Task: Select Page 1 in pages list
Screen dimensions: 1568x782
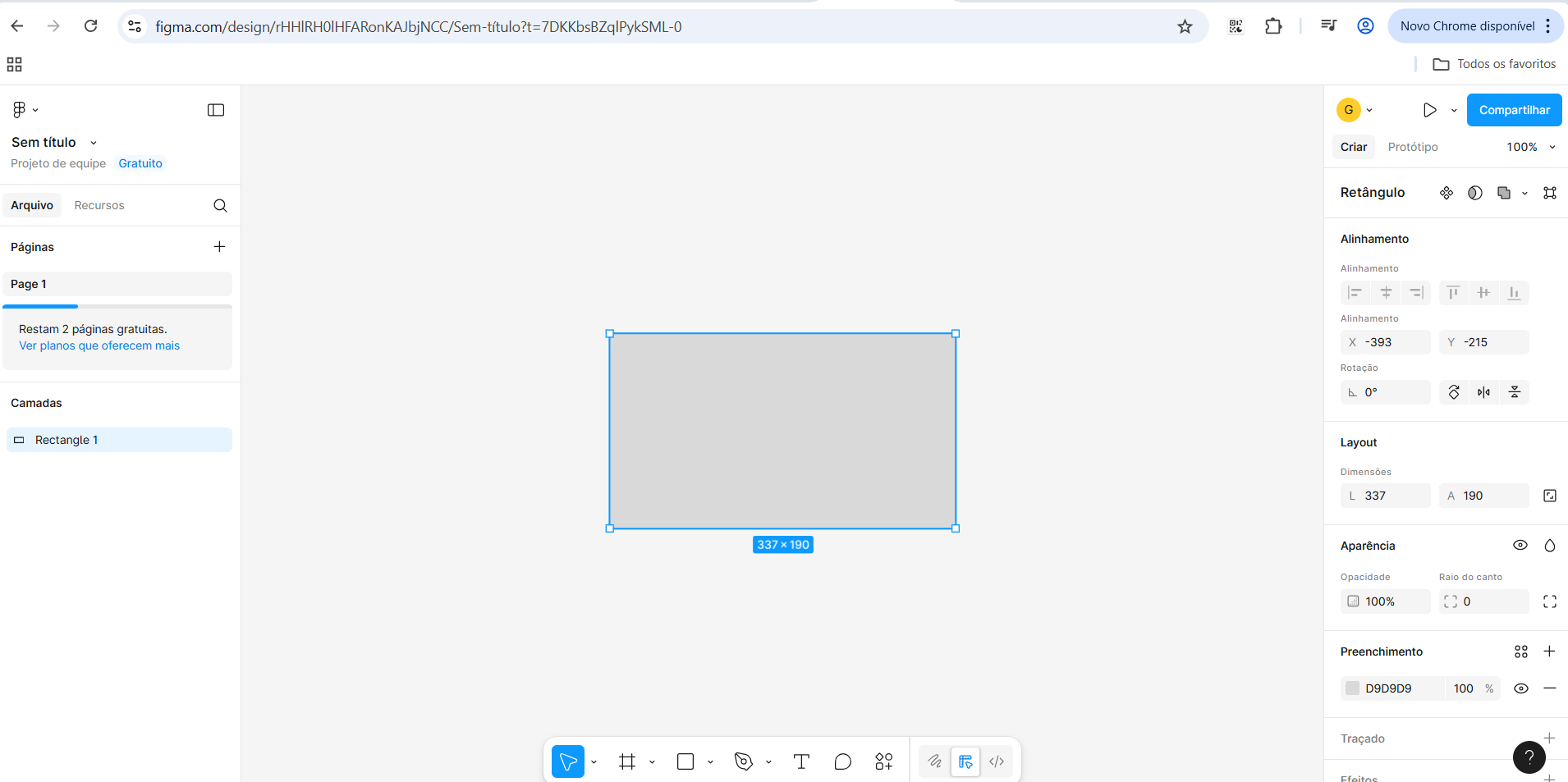Action: [x=117, y=284]
